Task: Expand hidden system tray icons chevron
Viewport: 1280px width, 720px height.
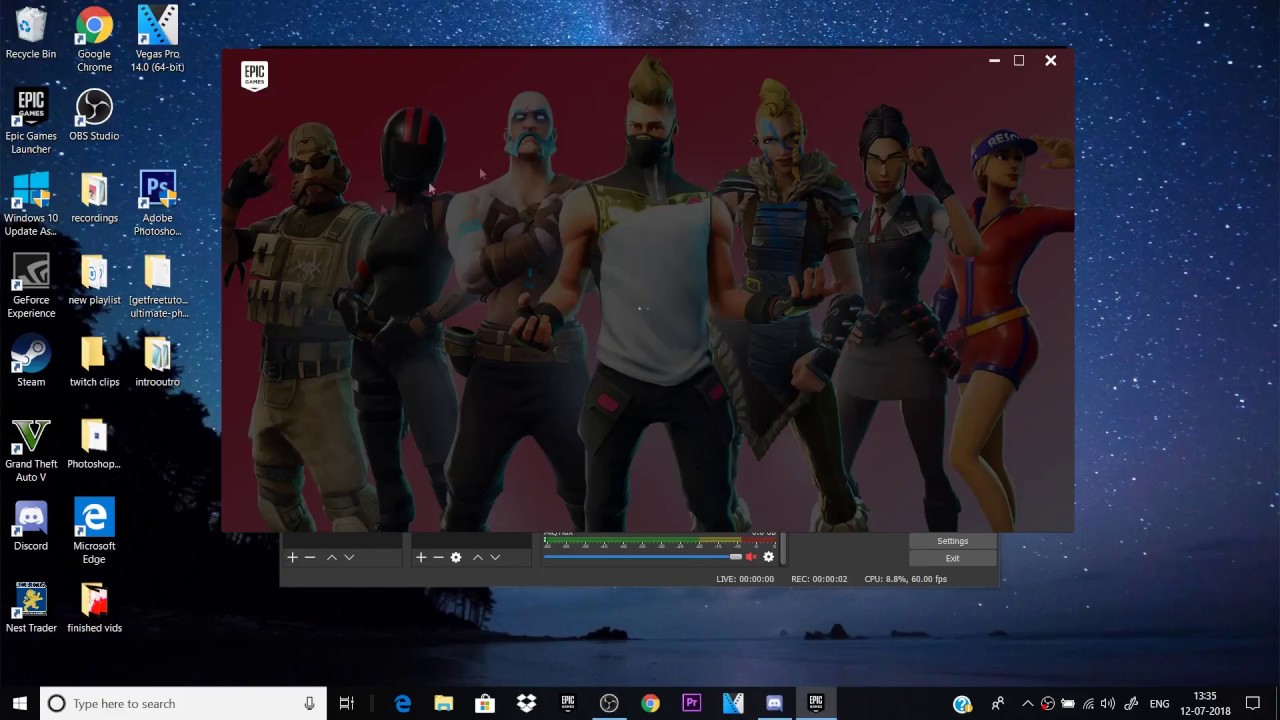Action: [1027, 703]
